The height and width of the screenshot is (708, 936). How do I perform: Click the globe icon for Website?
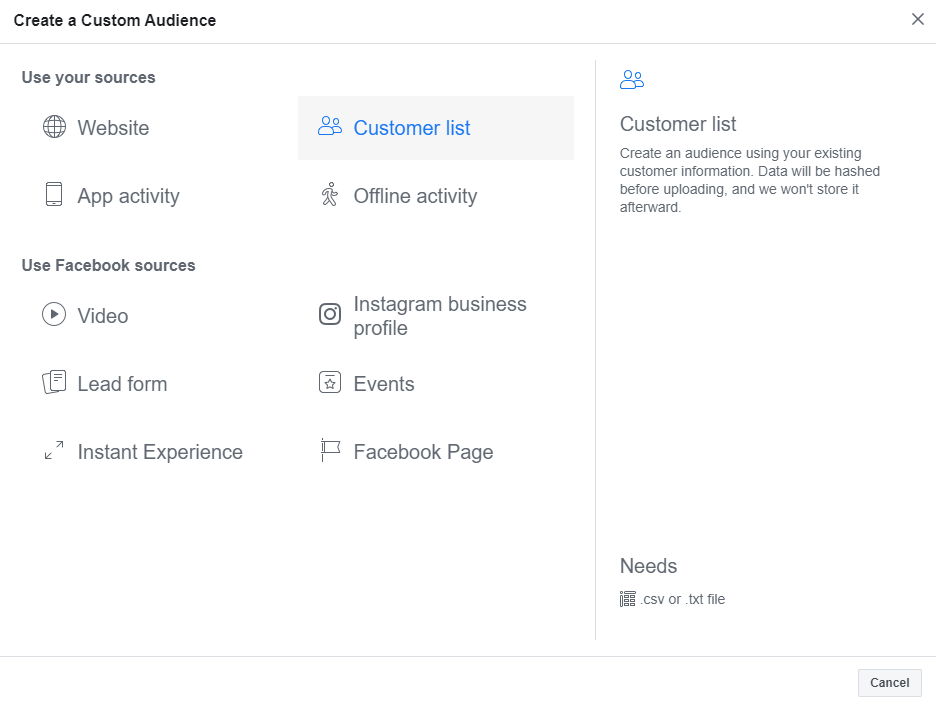pos(54,127)
